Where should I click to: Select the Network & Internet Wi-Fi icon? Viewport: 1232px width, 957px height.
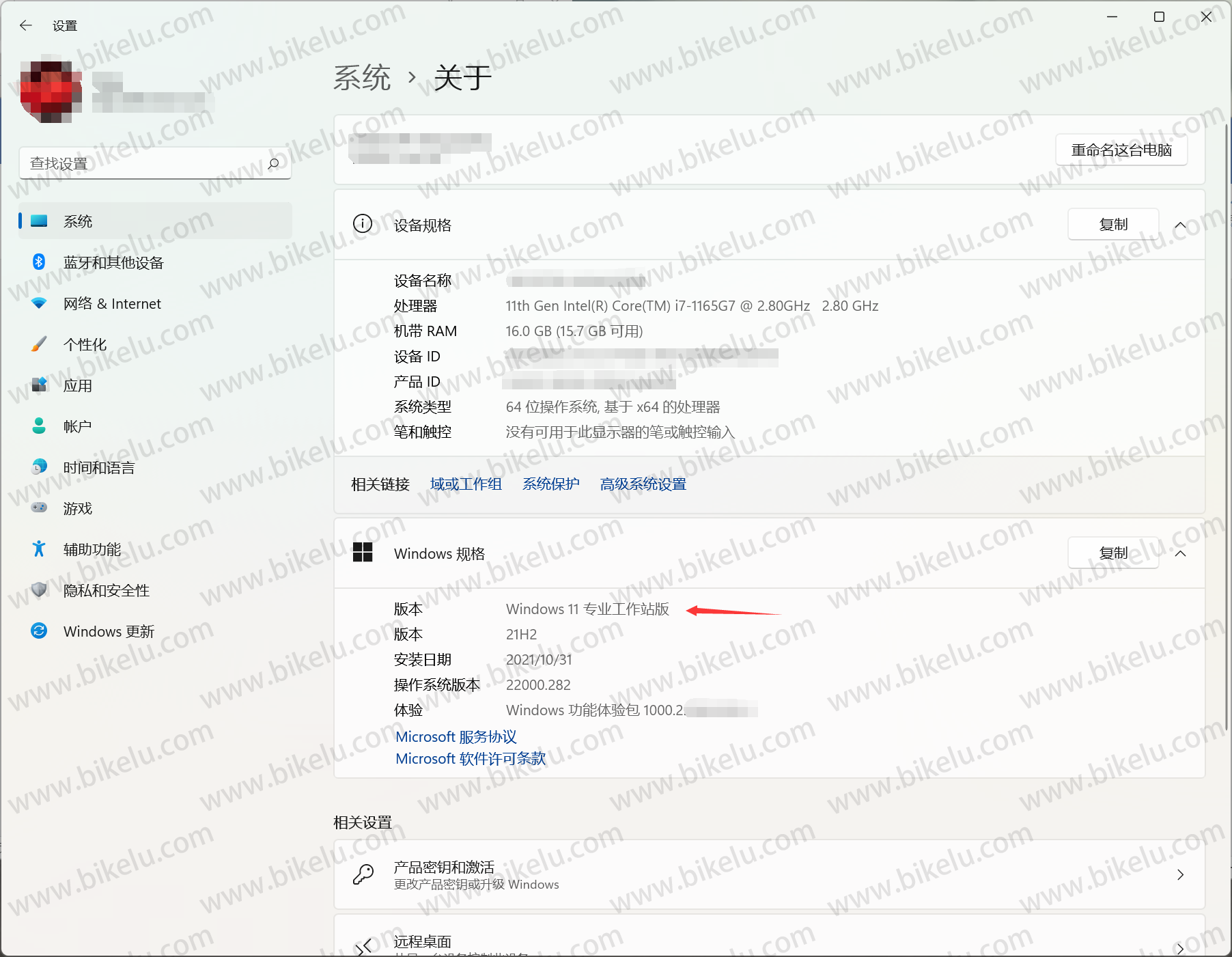click(x=39, y=303)
